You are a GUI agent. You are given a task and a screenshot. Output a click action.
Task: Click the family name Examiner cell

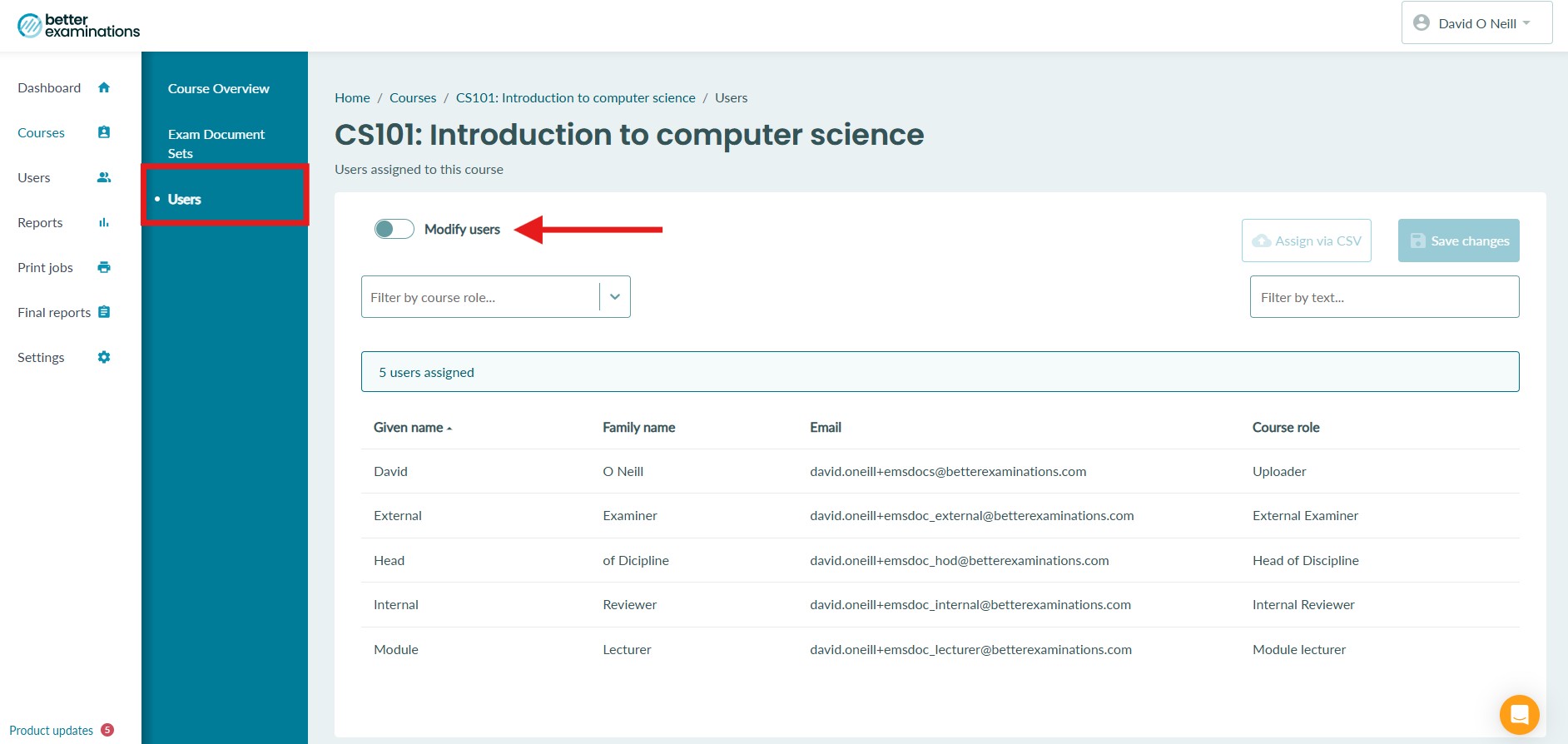click(x=630, y=515)
